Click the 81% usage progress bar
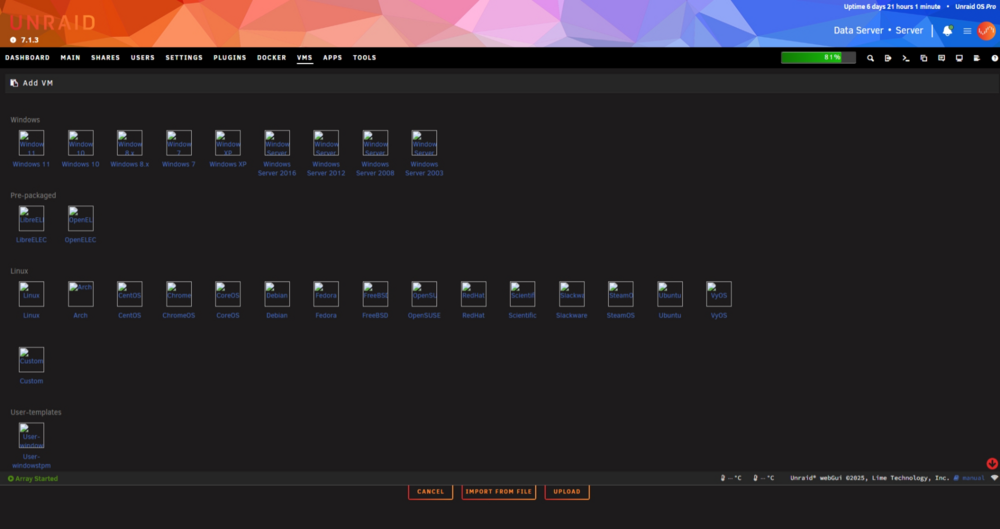The height and width of the screenshot is (529, 1000). click(x=818, y=57)
